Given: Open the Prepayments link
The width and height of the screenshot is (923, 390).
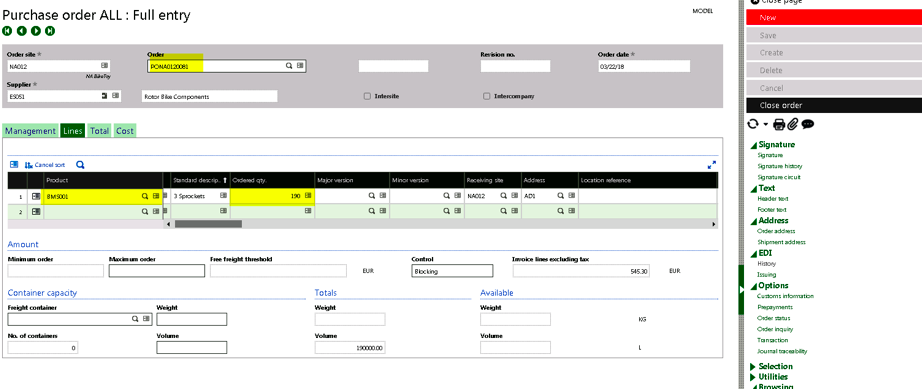Looking at the screenshot, I should [775, 307].
